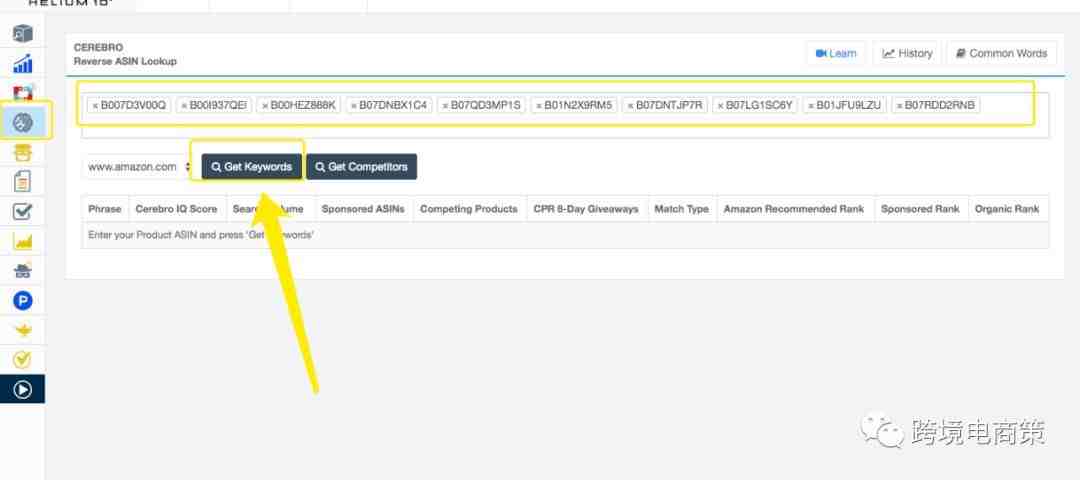Open the Cerebro brain icon in sidebar
Viewport: 1080px width, 480px height.
click(x=23, y=122)
